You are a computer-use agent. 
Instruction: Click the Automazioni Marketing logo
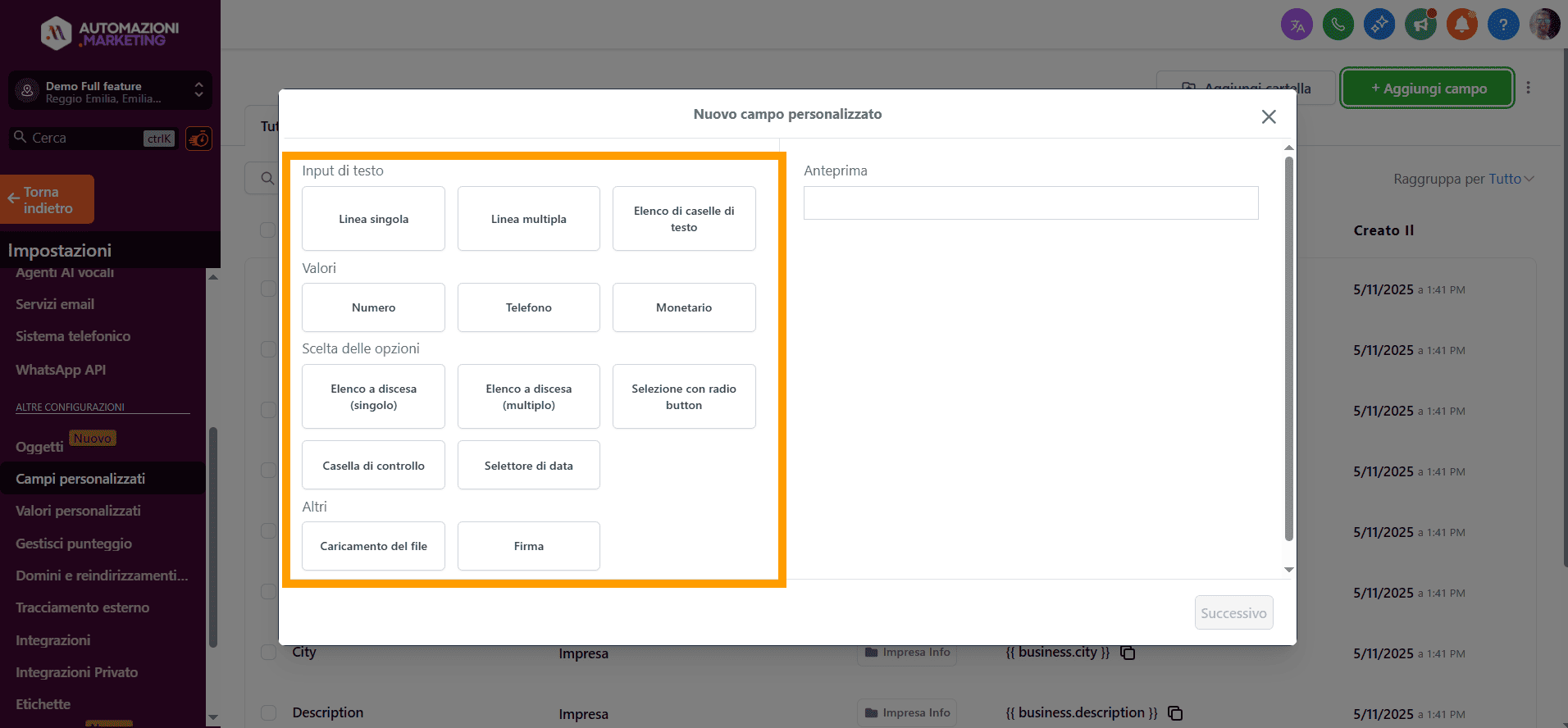click(x=110, y=33)
